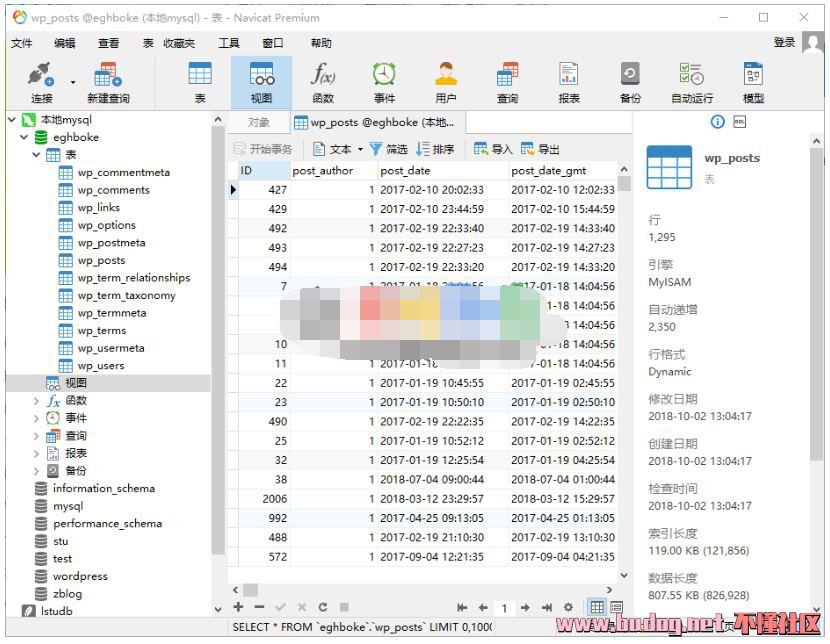
Task: Click the data grid vertical scrollbar thumb
Action: (x=624, y=183)
